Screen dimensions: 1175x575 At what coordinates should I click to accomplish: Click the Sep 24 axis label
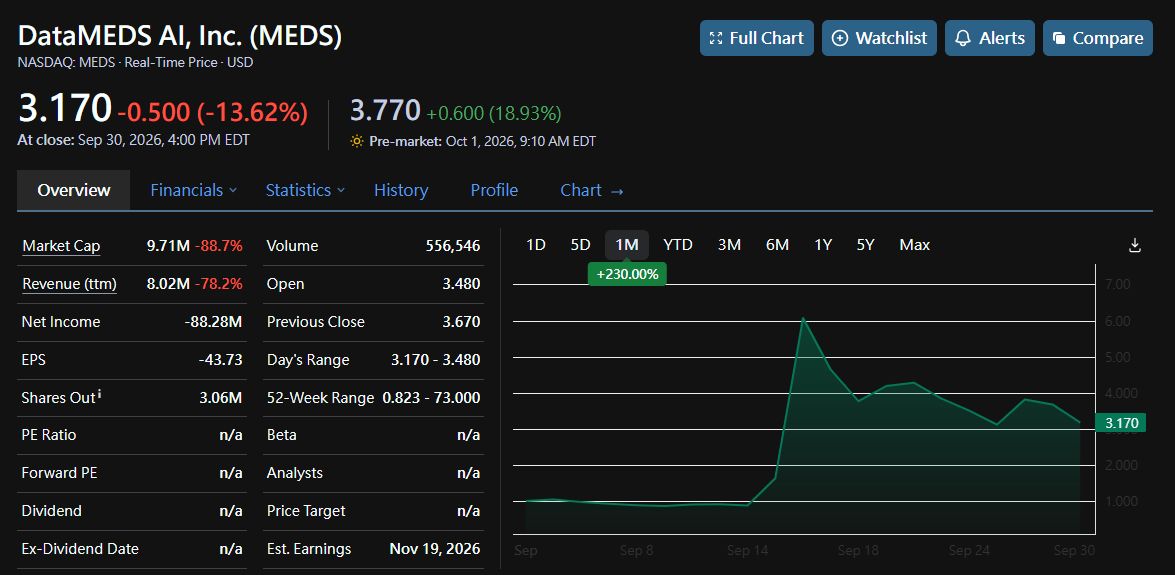point(970,551)
